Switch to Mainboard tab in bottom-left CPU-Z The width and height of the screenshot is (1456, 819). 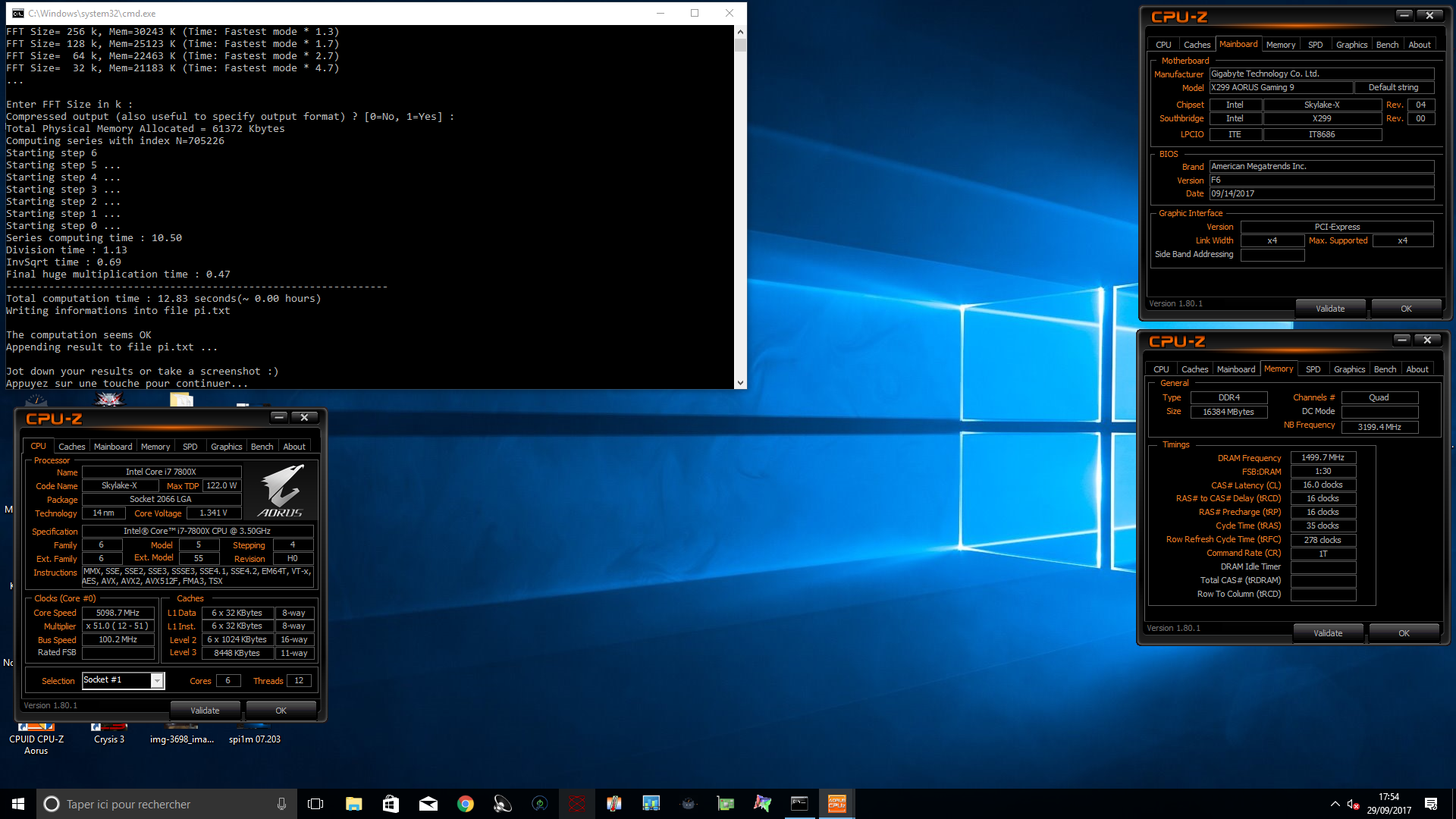point(113,447)
